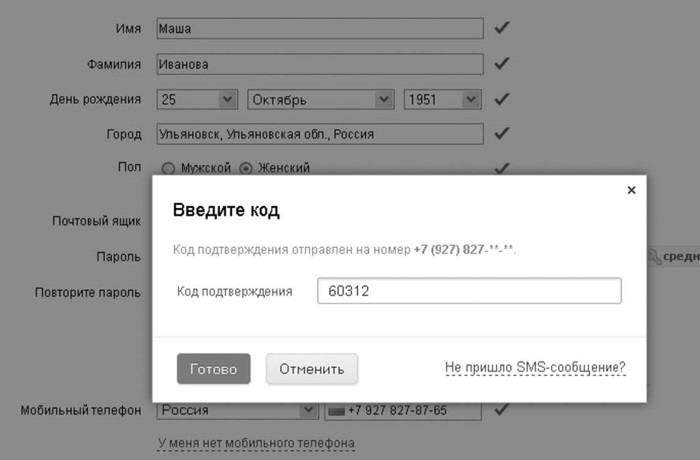
Task: Click the mobile phone field +7 927 827-87-65
Action: point(403,410)
